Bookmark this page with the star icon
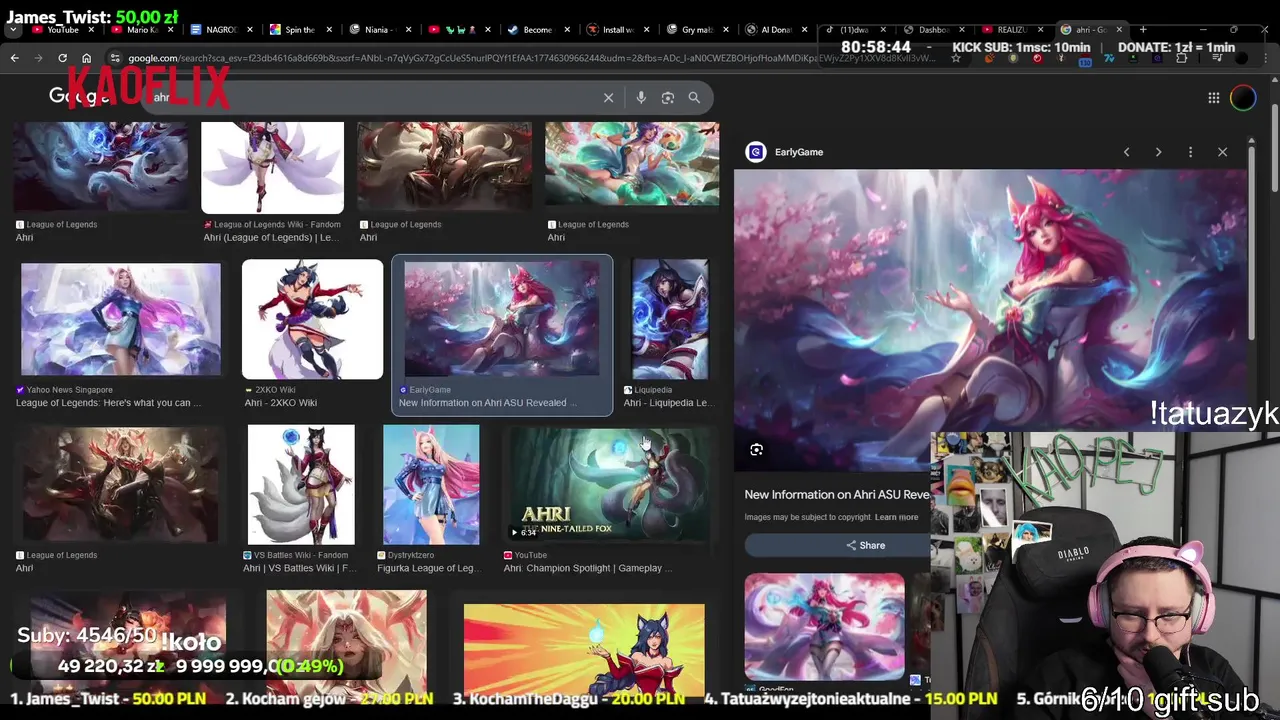Viewport: 1280px width, 720px height. (x=956, y=58)
